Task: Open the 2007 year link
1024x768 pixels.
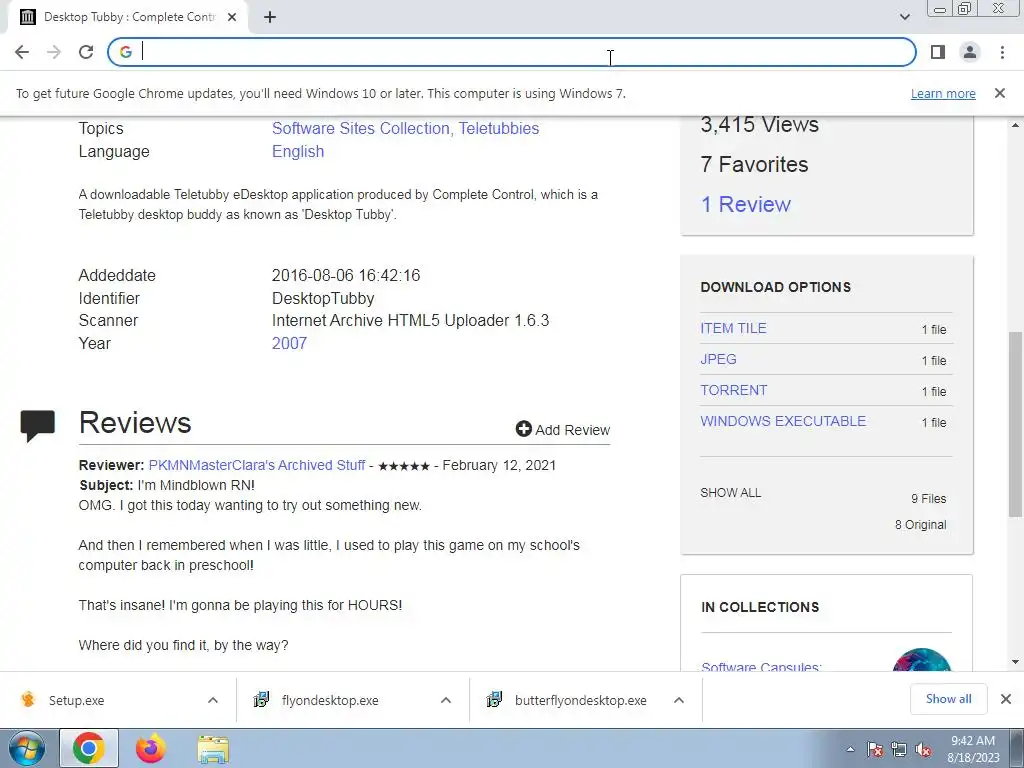Action: tap(289, 344)
